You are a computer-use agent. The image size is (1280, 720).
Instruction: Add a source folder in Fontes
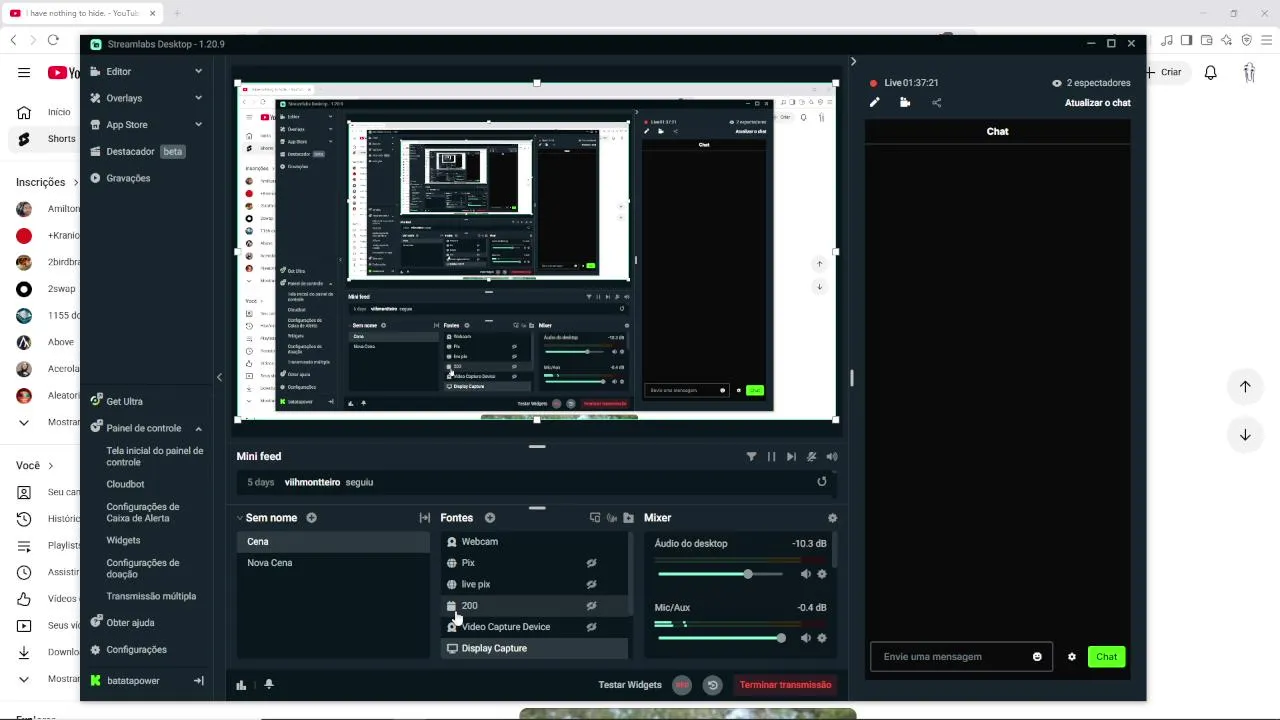tap(628, 518)
